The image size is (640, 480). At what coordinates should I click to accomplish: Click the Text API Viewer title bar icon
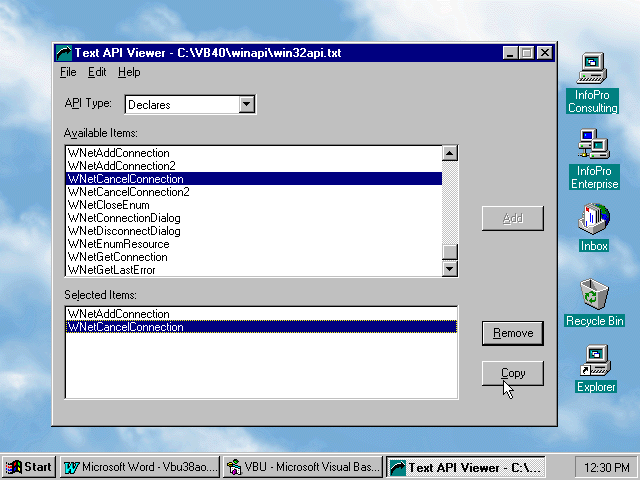[66, 53]
